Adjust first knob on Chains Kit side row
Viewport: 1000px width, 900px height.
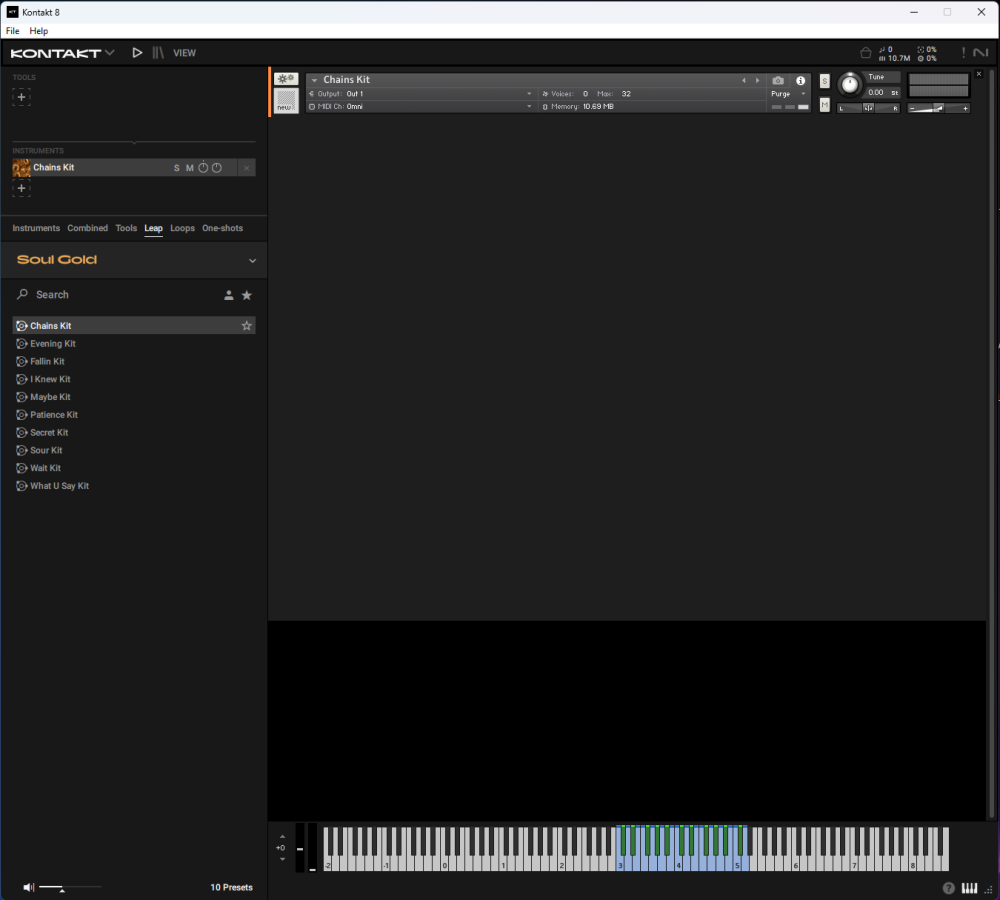tap(203, 168)
